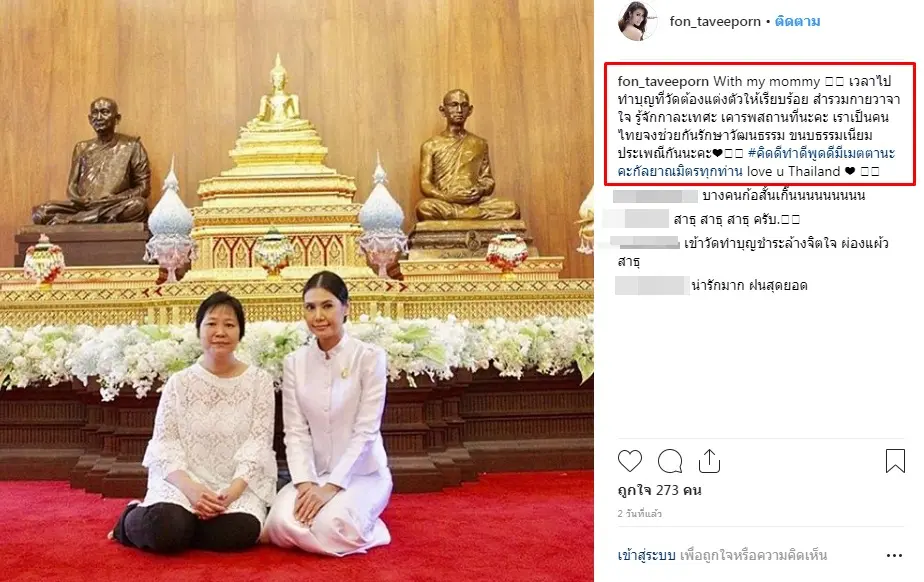
Task: Follow fon_taveeporn via ติดตาม link
Action: [797, 22]
